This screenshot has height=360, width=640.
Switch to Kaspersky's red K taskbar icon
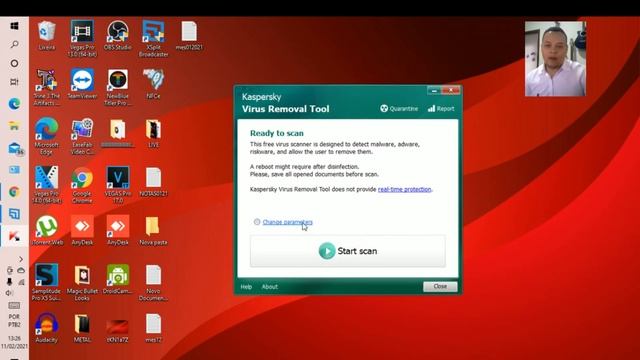coord(14,236)
